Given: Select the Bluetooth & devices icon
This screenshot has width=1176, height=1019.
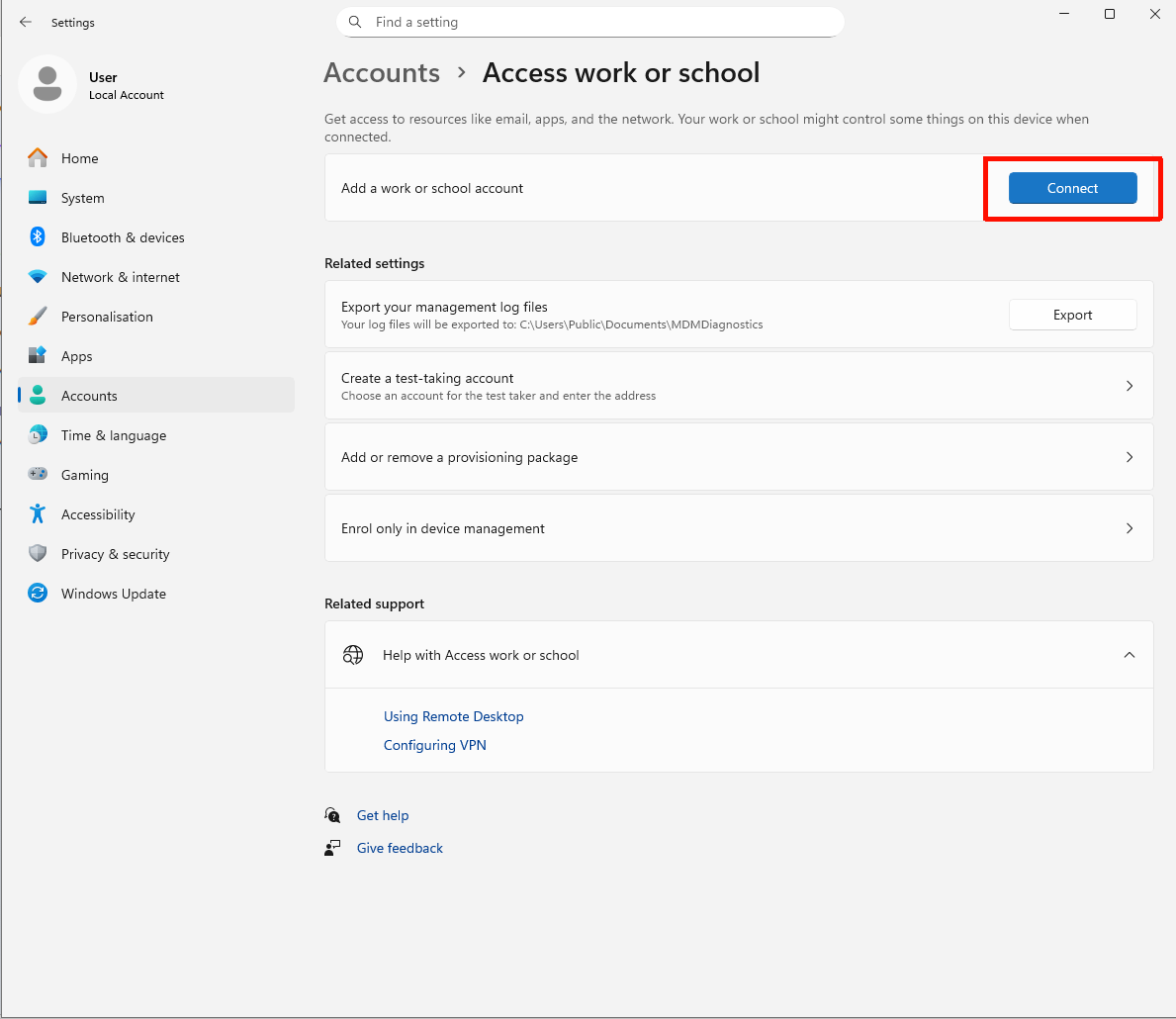Looking at the screenshot, I should click(38, 237).
